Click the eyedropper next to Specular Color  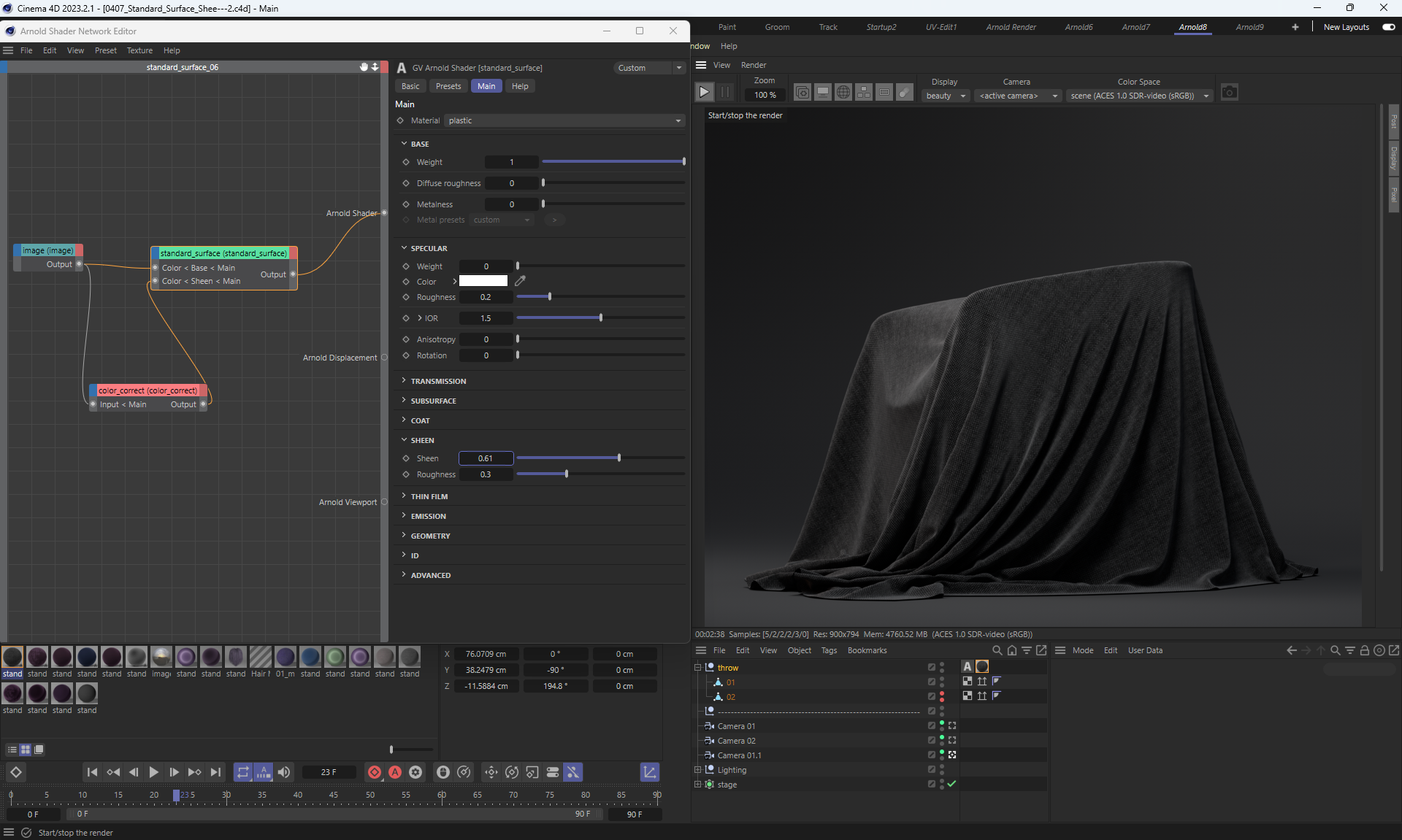[x=520, y=281]
